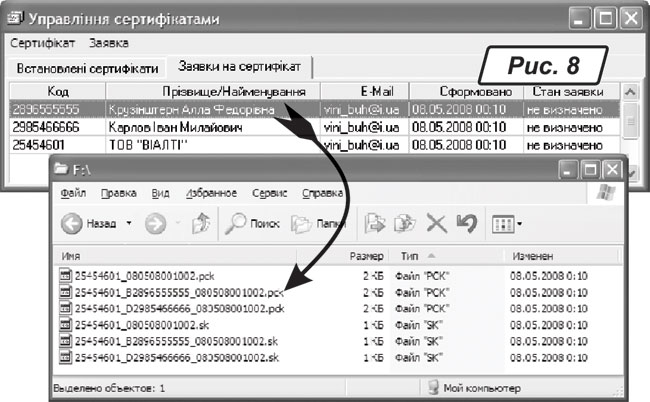Sort files by the Изменен column header

(x=531, y=256)
